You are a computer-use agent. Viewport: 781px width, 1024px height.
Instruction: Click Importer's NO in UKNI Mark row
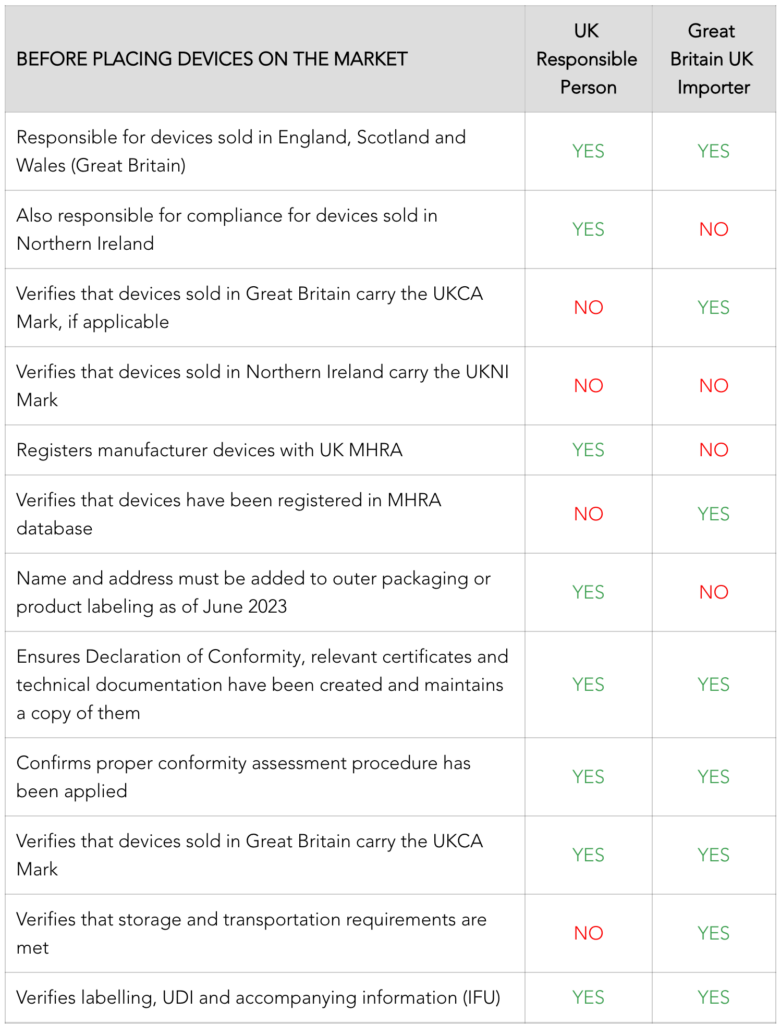pos(713,385)
